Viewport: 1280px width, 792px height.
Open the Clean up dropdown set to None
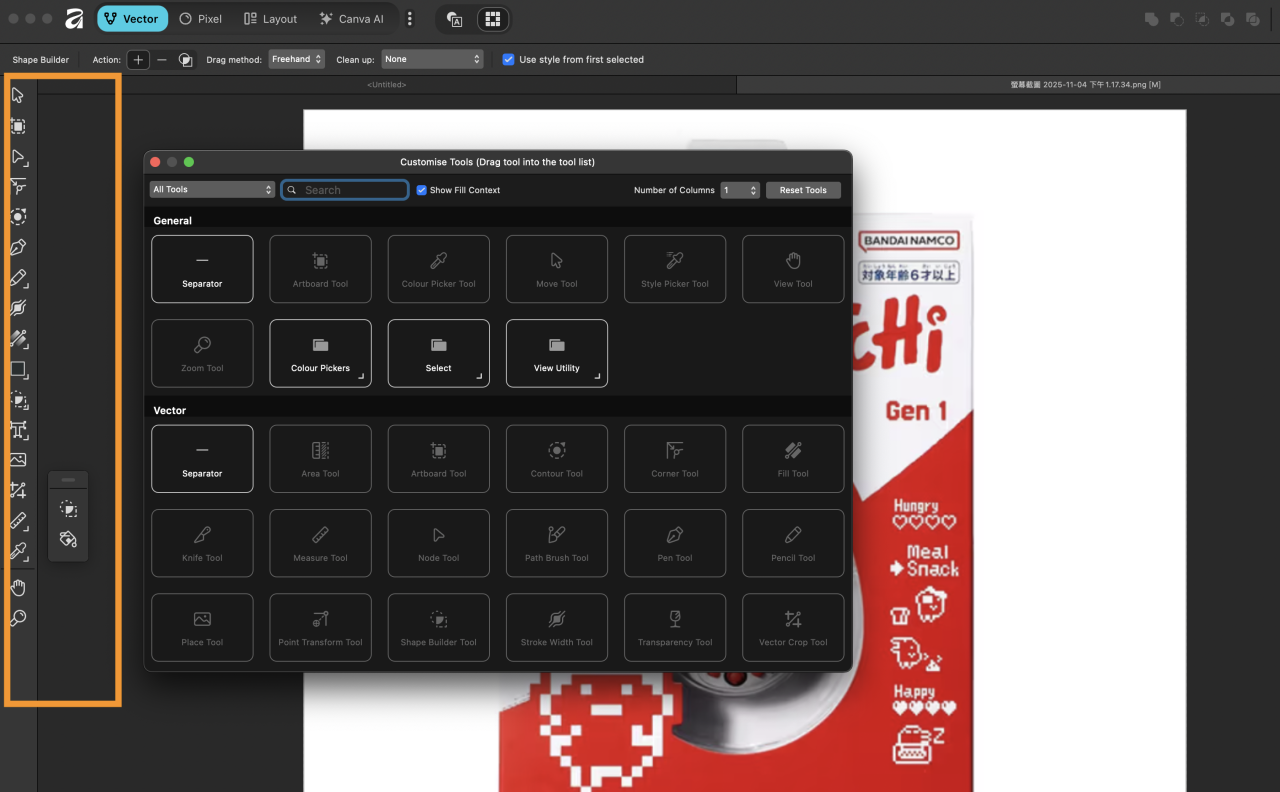(x=432, y=59)
